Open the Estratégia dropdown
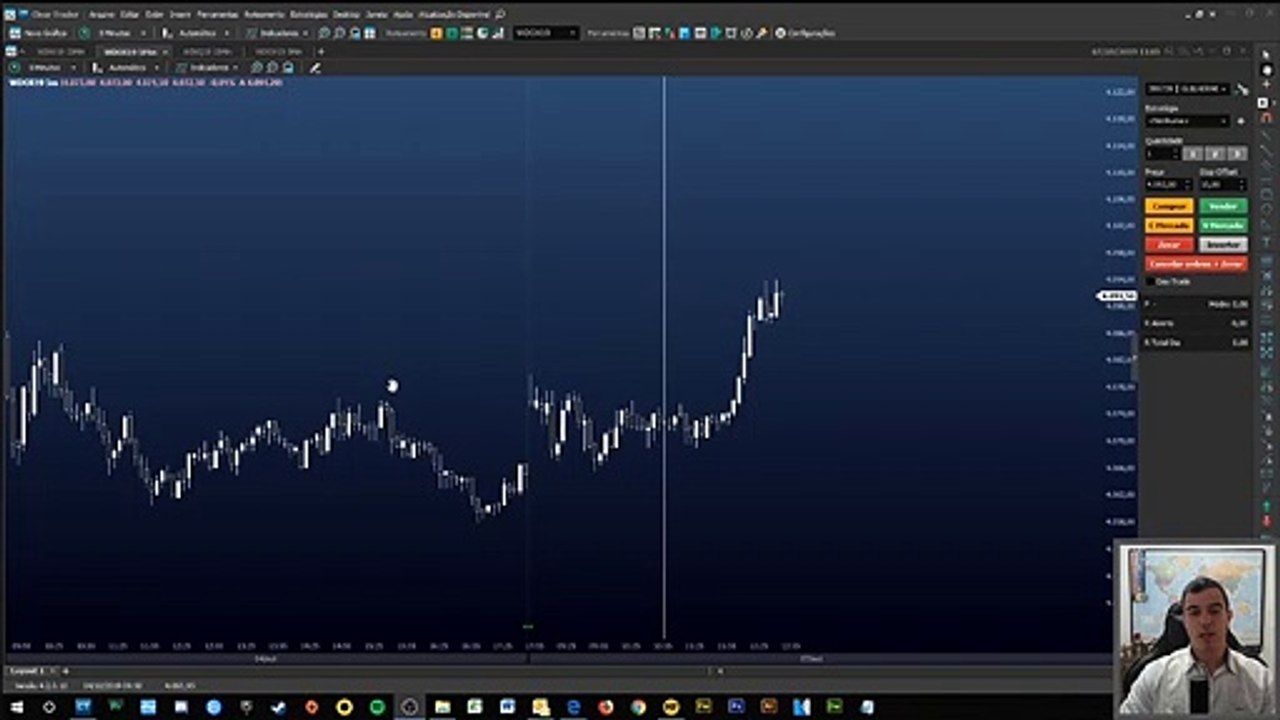 1187,121
